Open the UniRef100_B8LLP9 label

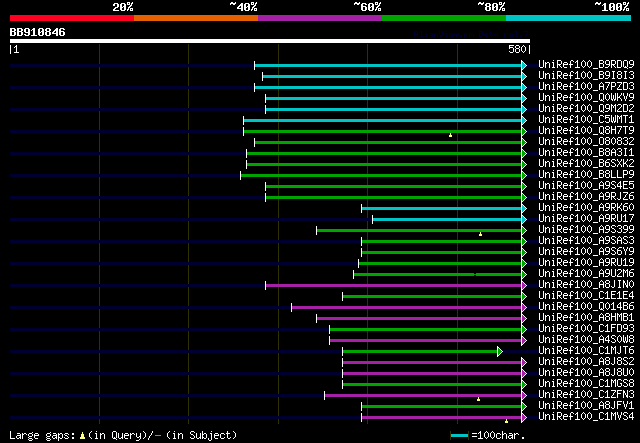pyautogui.click(x=586, y=175)
